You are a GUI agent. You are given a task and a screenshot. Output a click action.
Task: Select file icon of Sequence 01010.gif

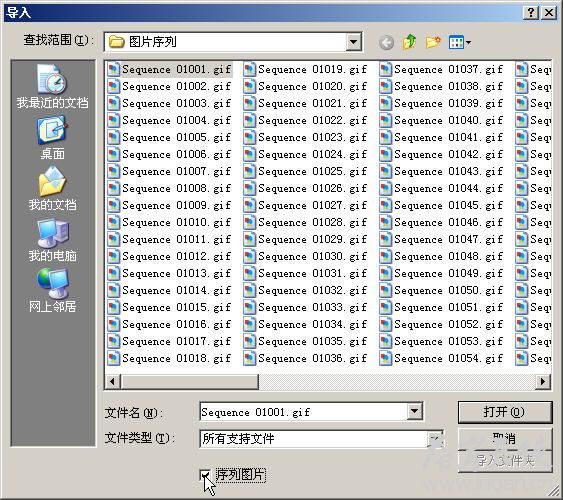113,222
